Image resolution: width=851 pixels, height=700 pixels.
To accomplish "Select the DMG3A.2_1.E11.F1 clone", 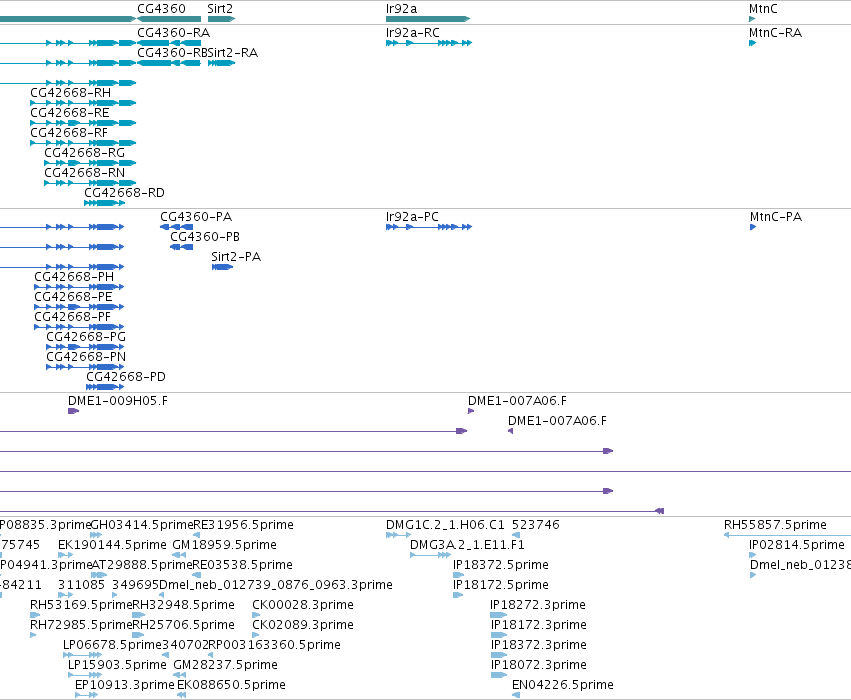I will coord(467,545).
